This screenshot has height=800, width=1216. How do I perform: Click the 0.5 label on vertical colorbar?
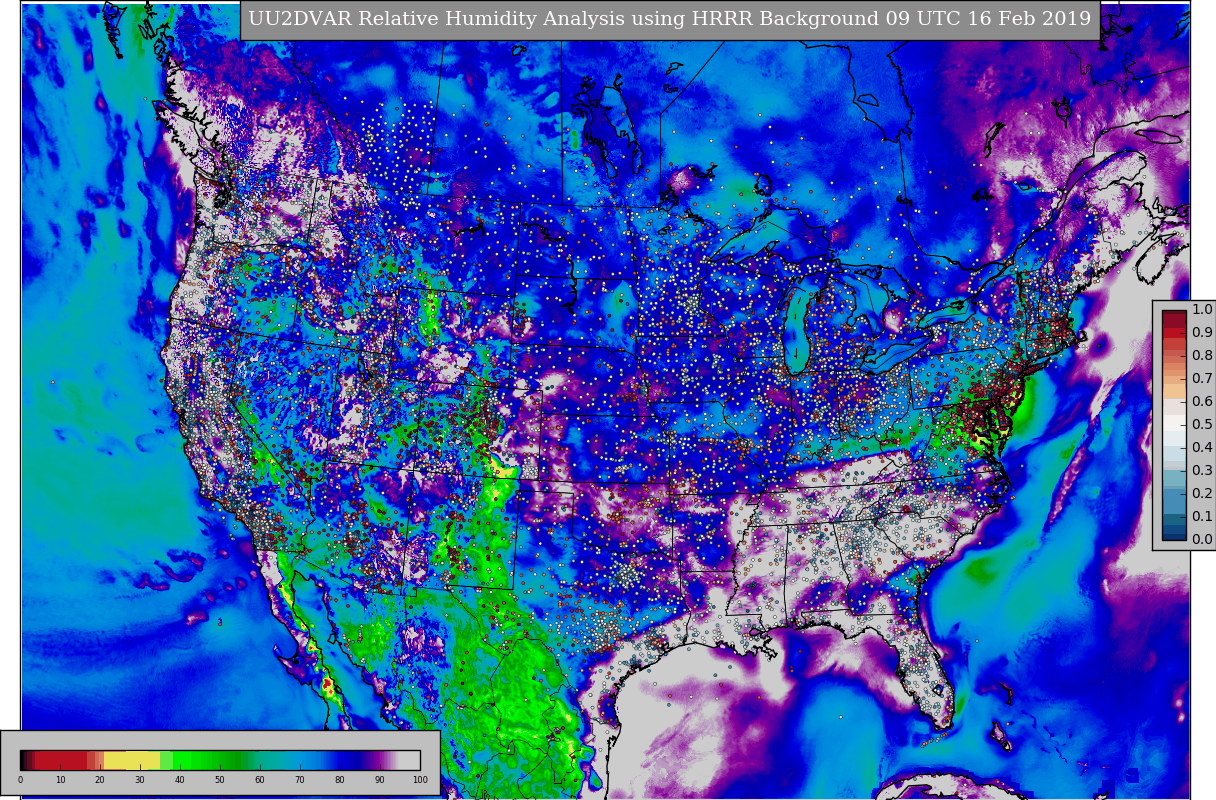click(1202, 425)
